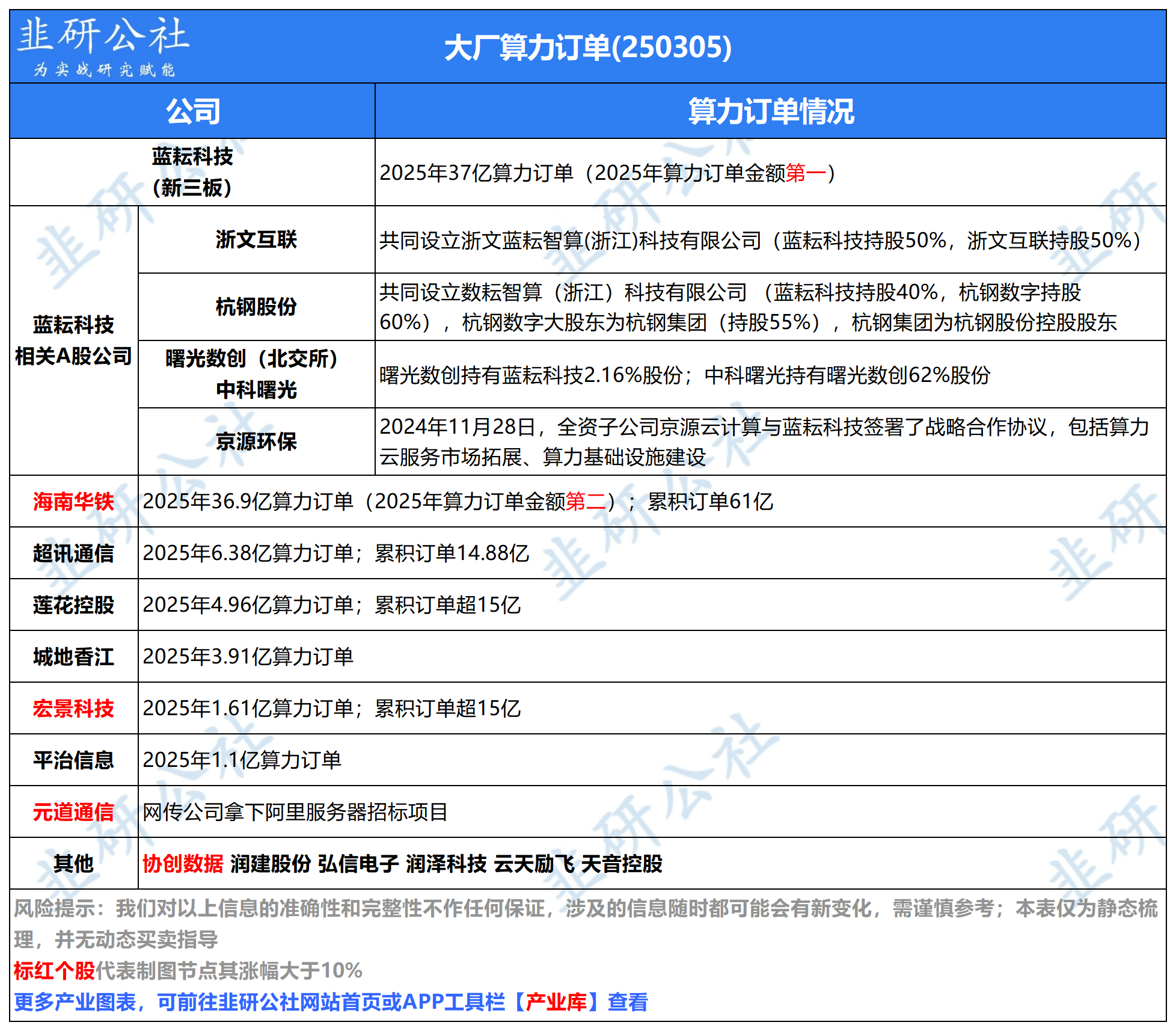The height and width of the screenshot is (1031, 1176).
Task: Click the 润泽科技 stock name
Action: 446,864
